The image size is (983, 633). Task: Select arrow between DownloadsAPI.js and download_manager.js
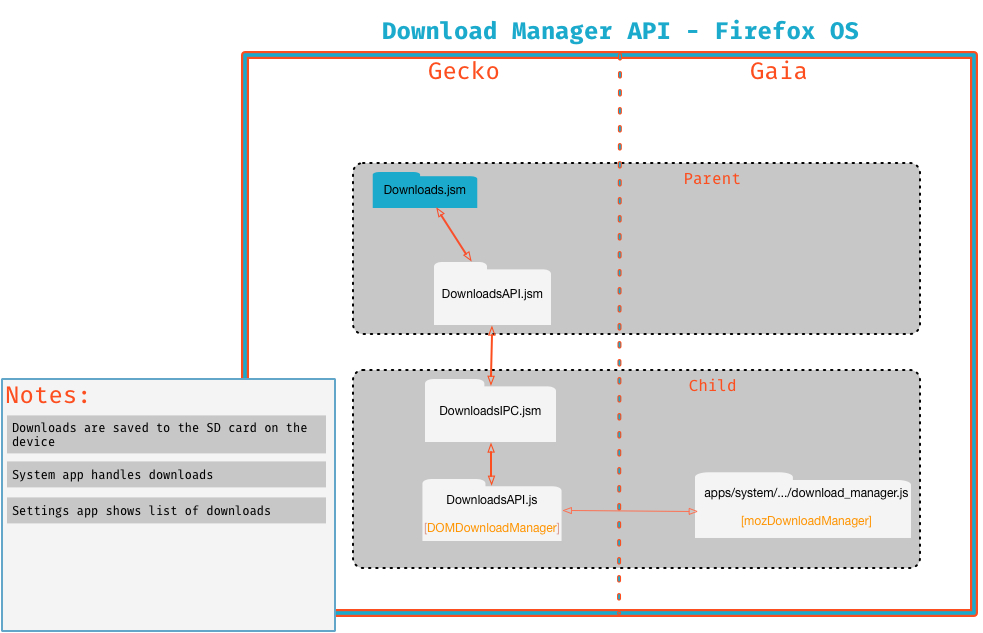(x=629, y=511)
